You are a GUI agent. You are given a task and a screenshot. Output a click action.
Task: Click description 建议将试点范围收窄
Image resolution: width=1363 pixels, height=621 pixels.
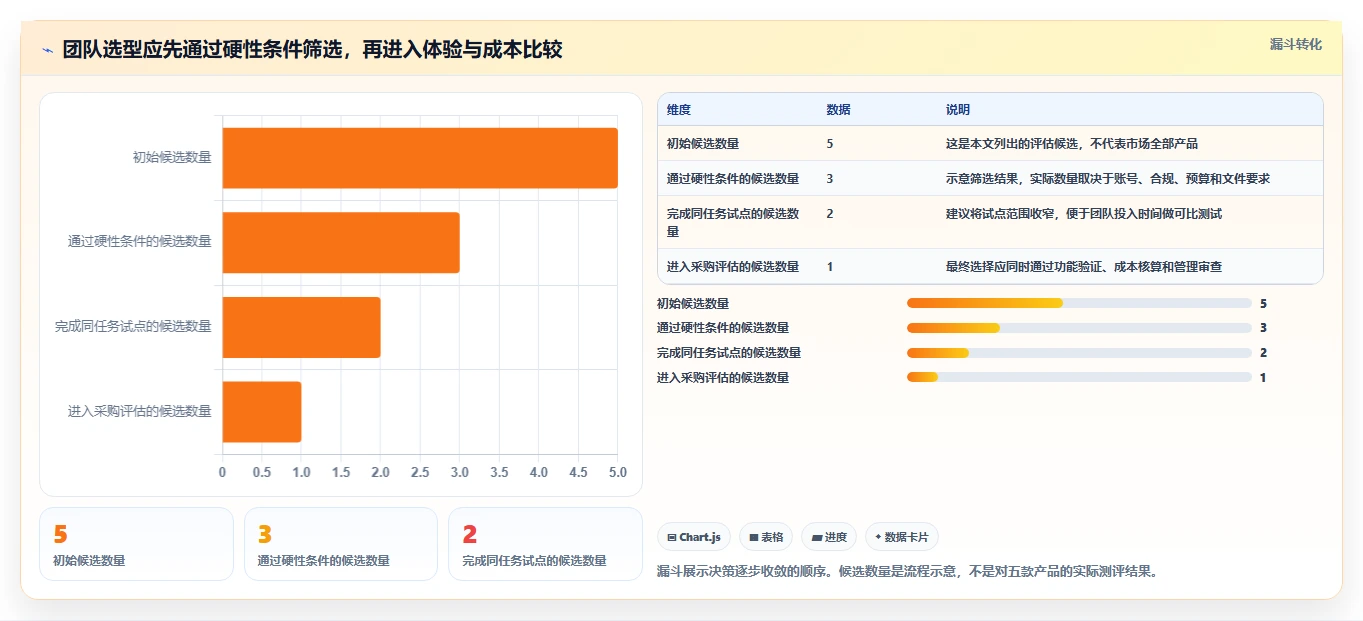[x=1084, y=214]
